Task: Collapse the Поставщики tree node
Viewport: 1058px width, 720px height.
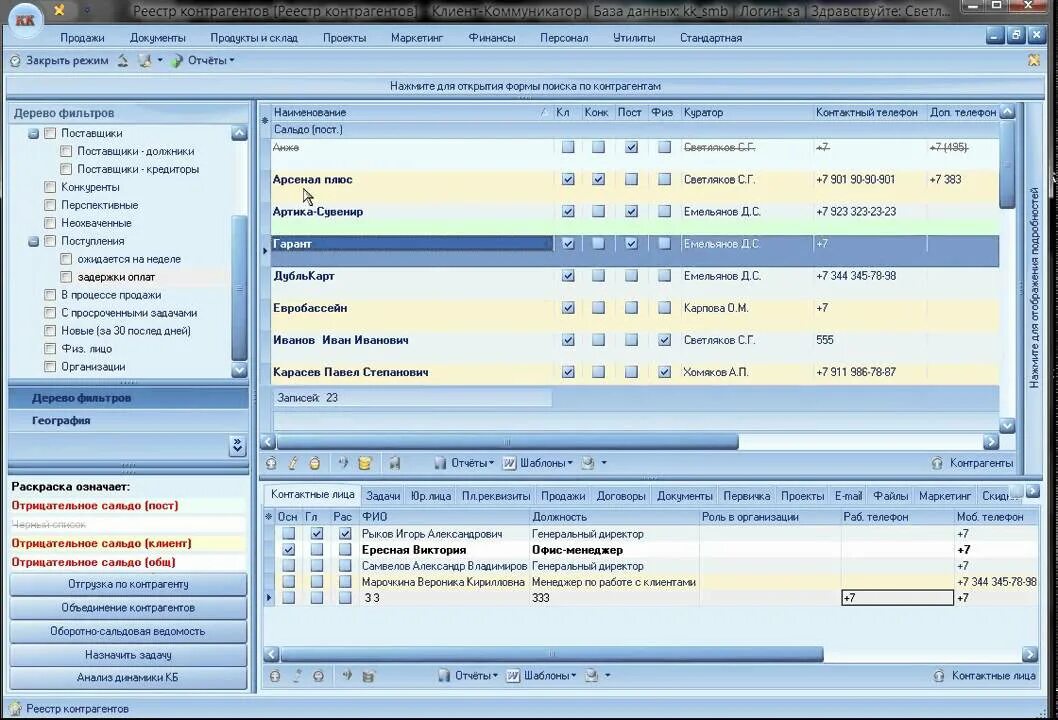Action: click(33, 134)
